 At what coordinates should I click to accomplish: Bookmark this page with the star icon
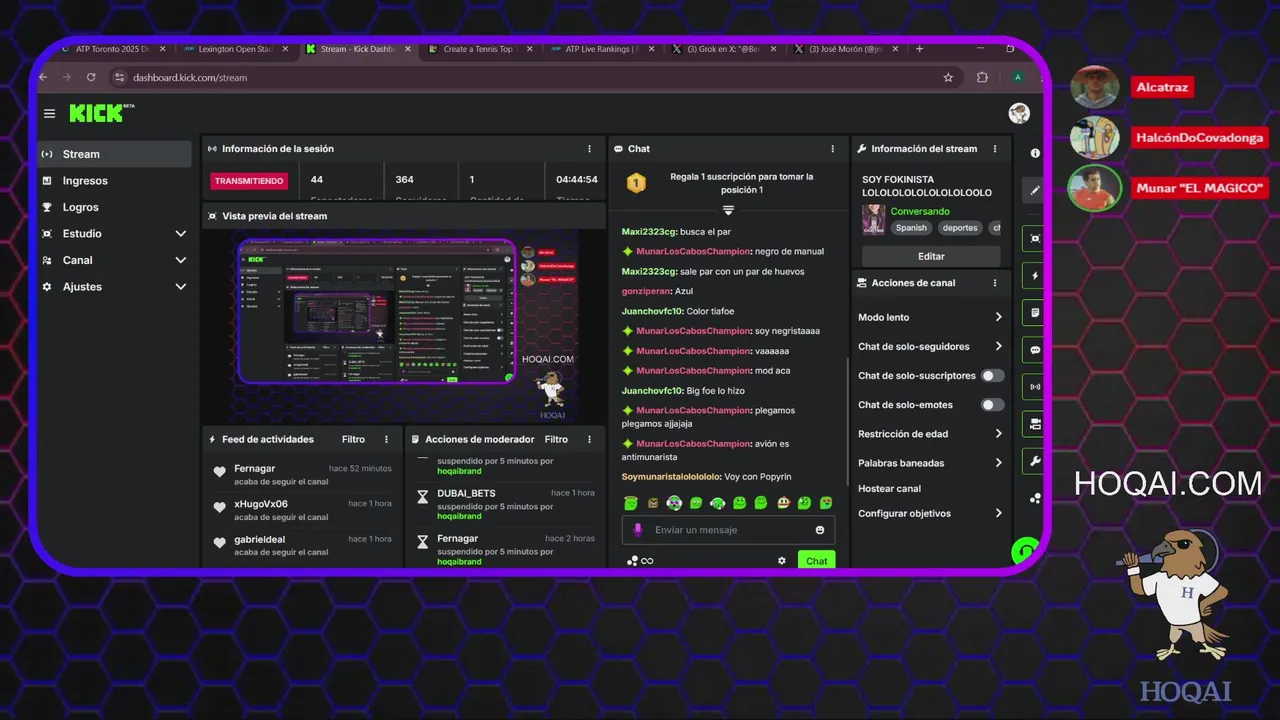click(948, 77)
